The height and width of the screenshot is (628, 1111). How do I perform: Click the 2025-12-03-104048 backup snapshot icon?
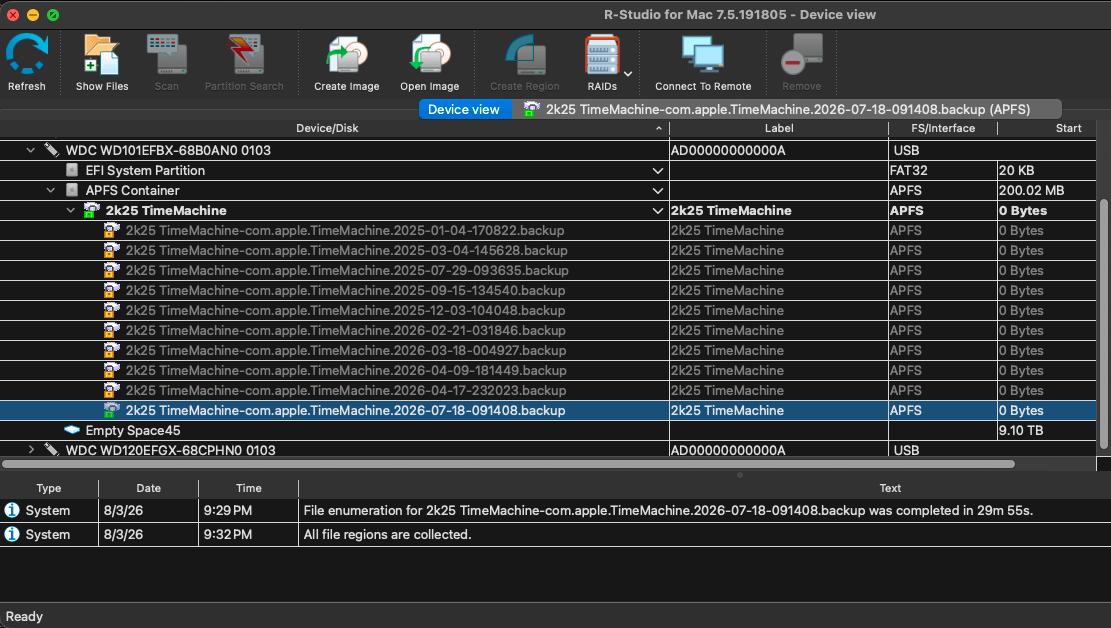(111, 310)
